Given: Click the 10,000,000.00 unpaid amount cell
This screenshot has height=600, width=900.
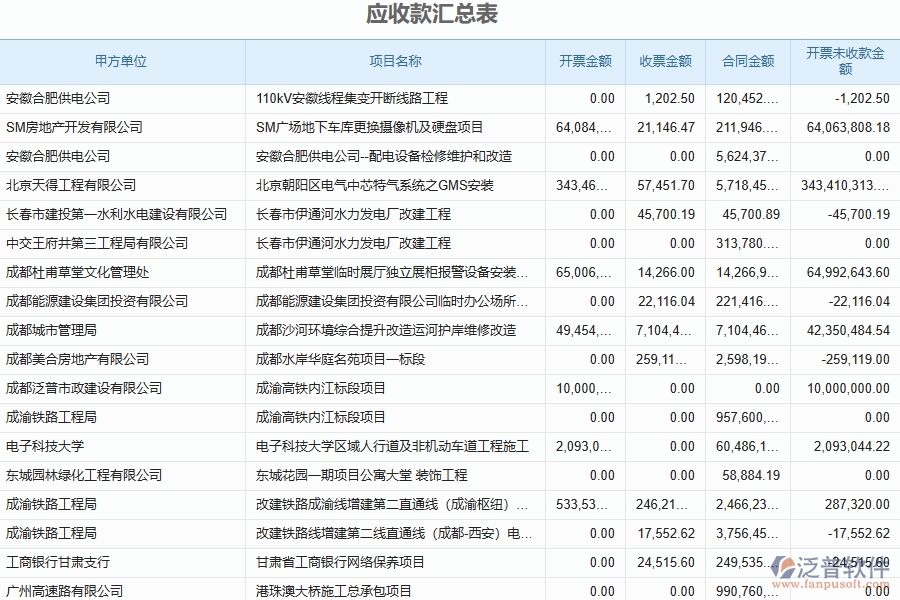Looking at the screenshot, I should pyautogui.click(x=847, y=388).
